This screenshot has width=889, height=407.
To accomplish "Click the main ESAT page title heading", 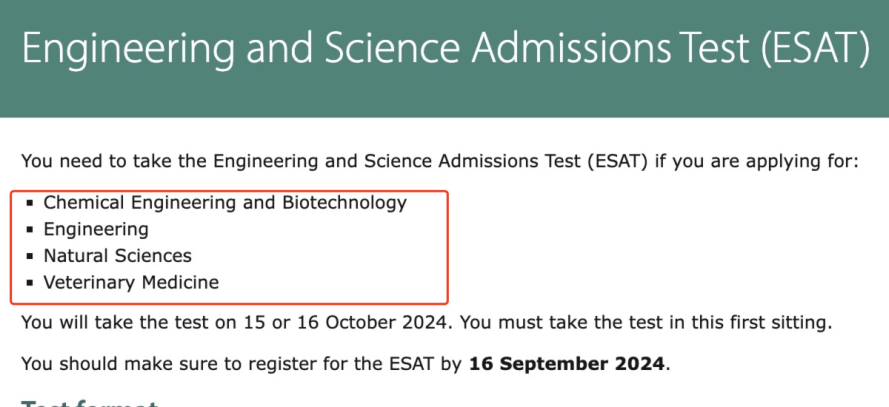I will point(445,48).
